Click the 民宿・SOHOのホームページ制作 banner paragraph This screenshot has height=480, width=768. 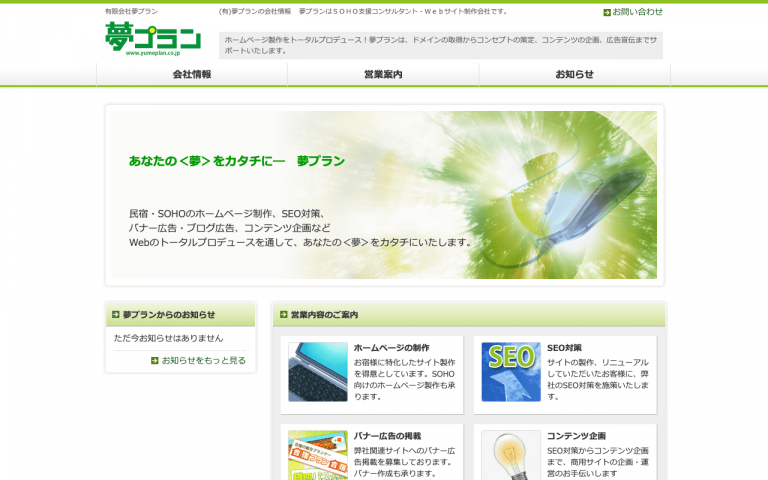[x=300, y=228]
